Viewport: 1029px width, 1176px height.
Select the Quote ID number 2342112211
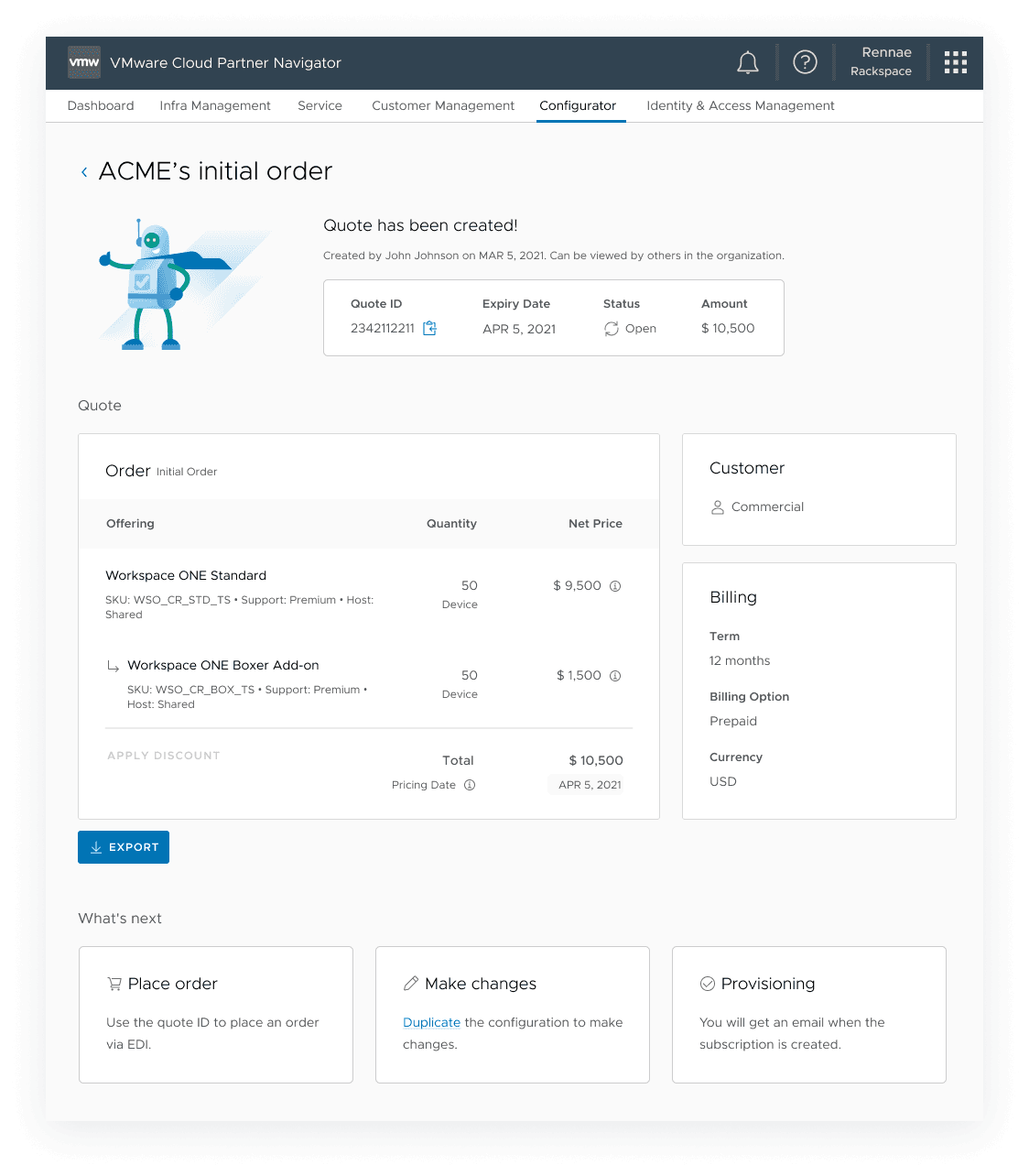coord(383,328)
